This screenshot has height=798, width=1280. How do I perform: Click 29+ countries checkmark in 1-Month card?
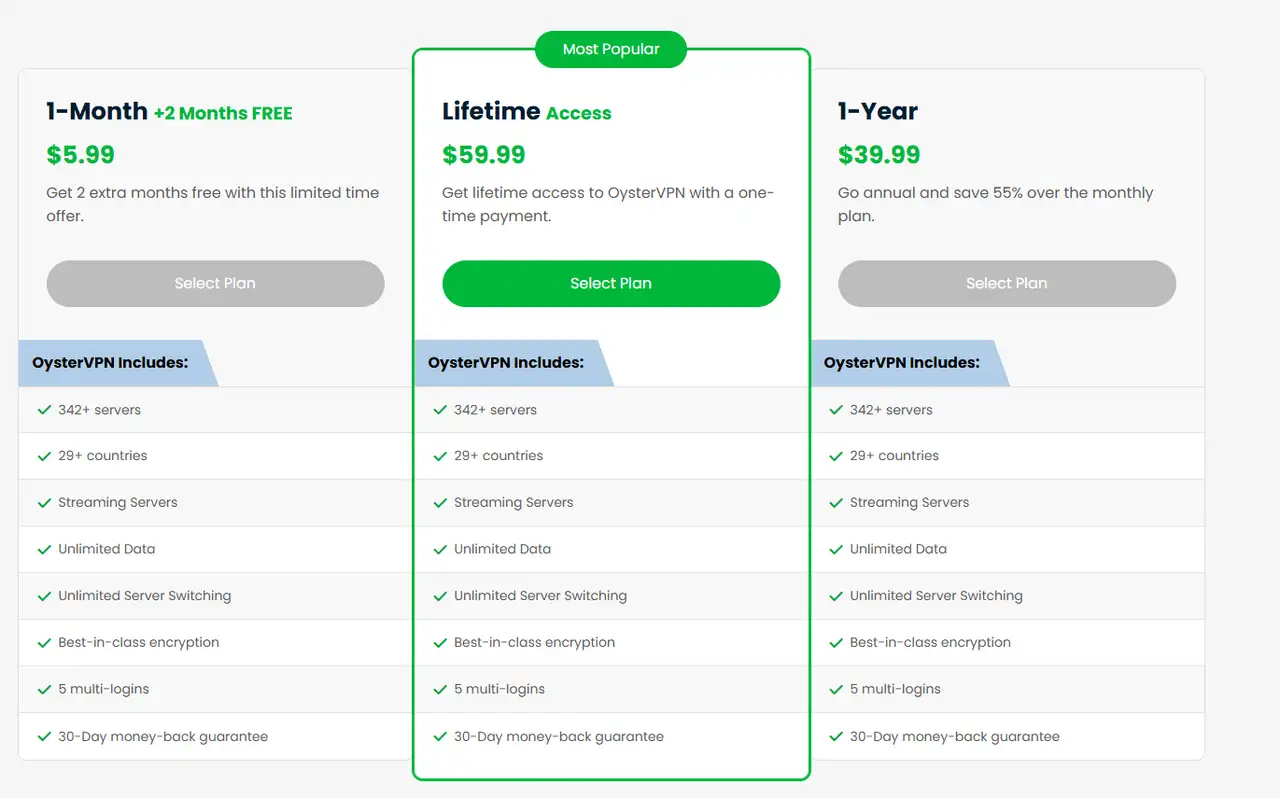pyautogui.click(x=44, y=455)
